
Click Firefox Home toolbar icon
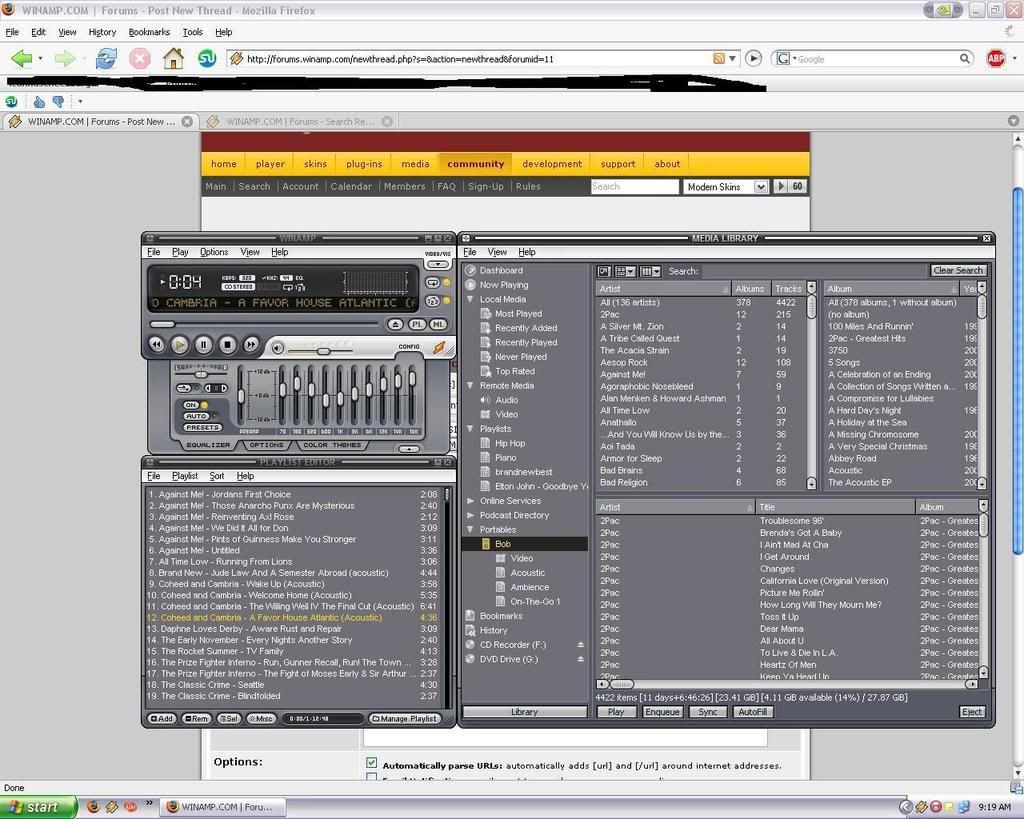174,59
